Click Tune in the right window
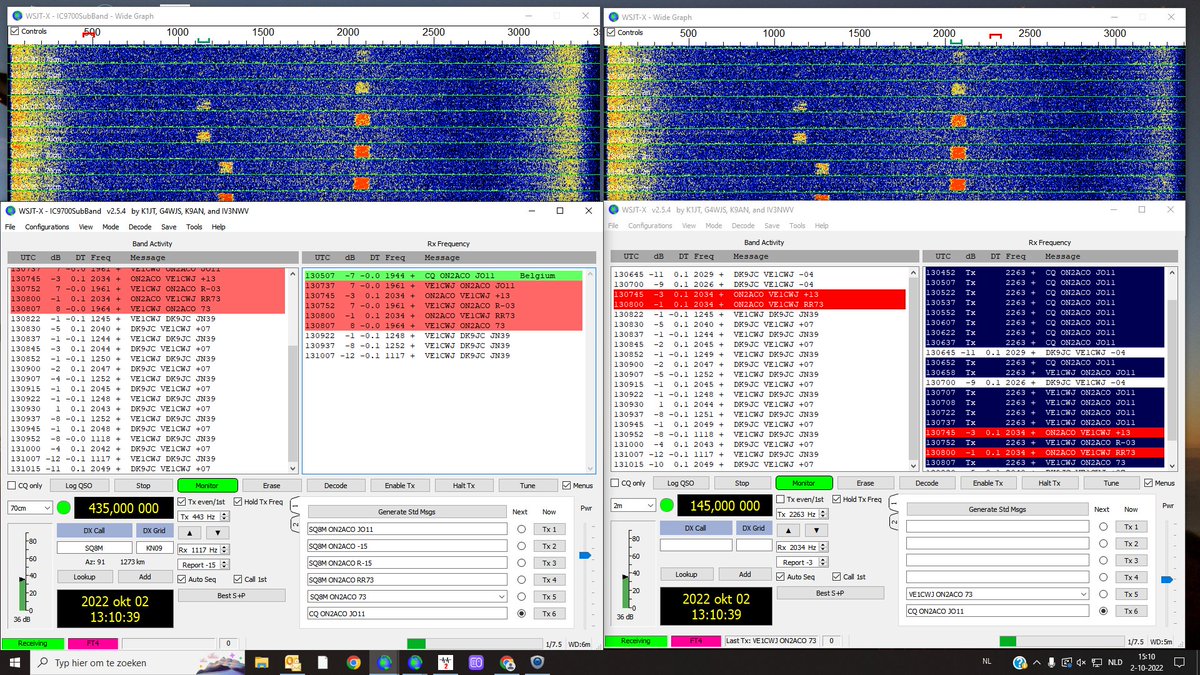 point(1110,482)
